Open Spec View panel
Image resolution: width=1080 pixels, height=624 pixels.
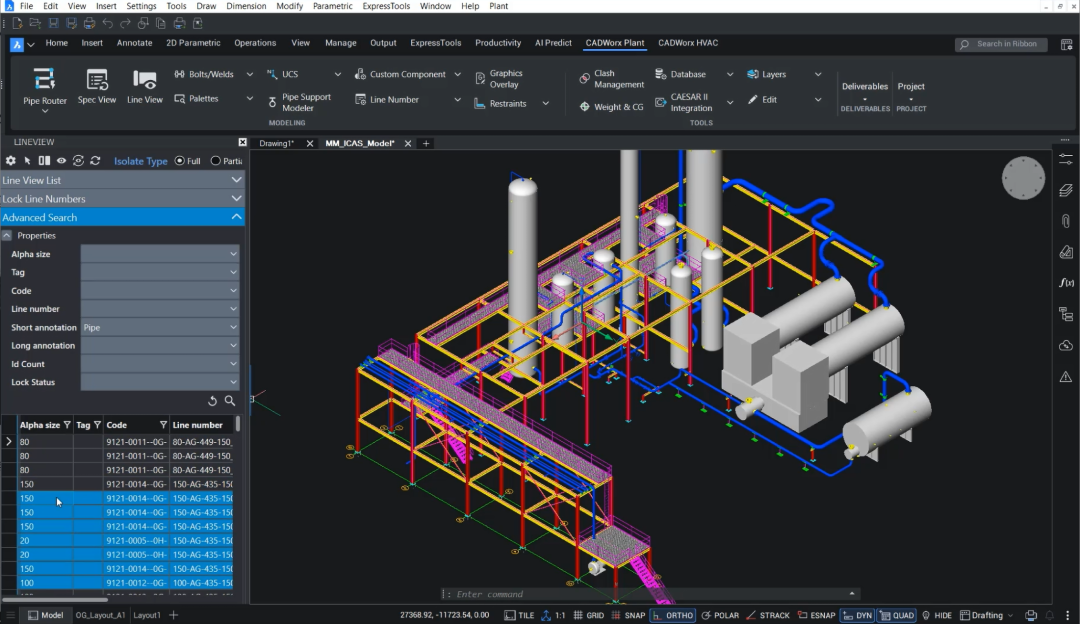click(96, 87)
